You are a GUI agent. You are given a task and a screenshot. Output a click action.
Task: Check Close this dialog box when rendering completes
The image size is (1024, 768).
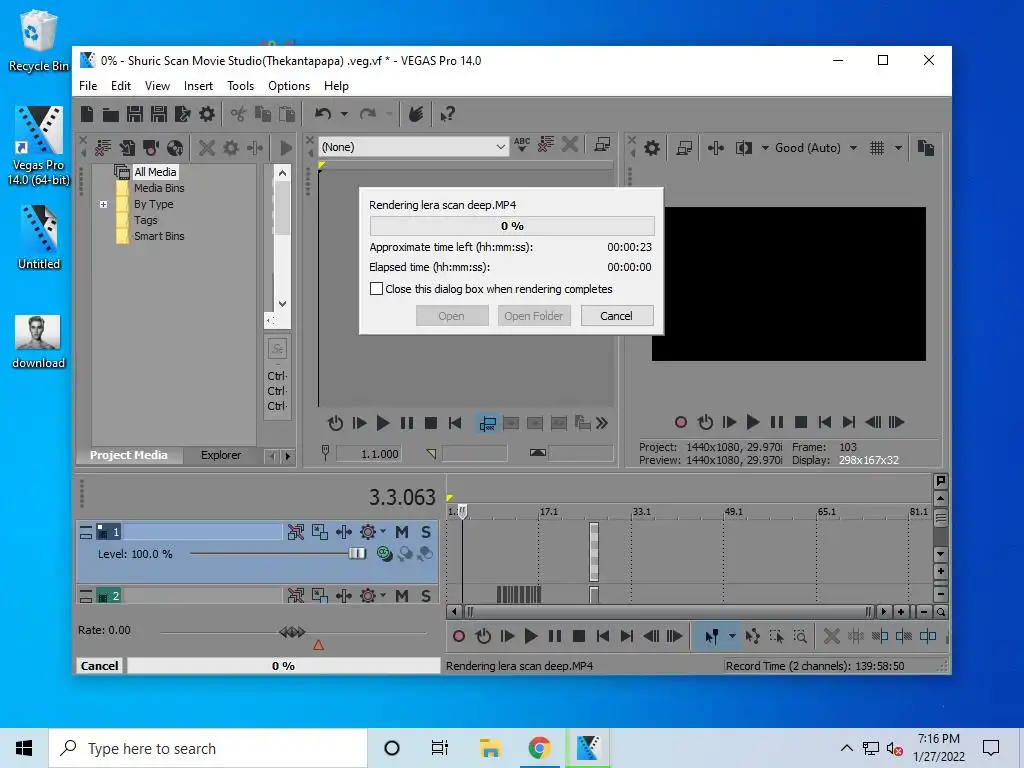point(376,289)
